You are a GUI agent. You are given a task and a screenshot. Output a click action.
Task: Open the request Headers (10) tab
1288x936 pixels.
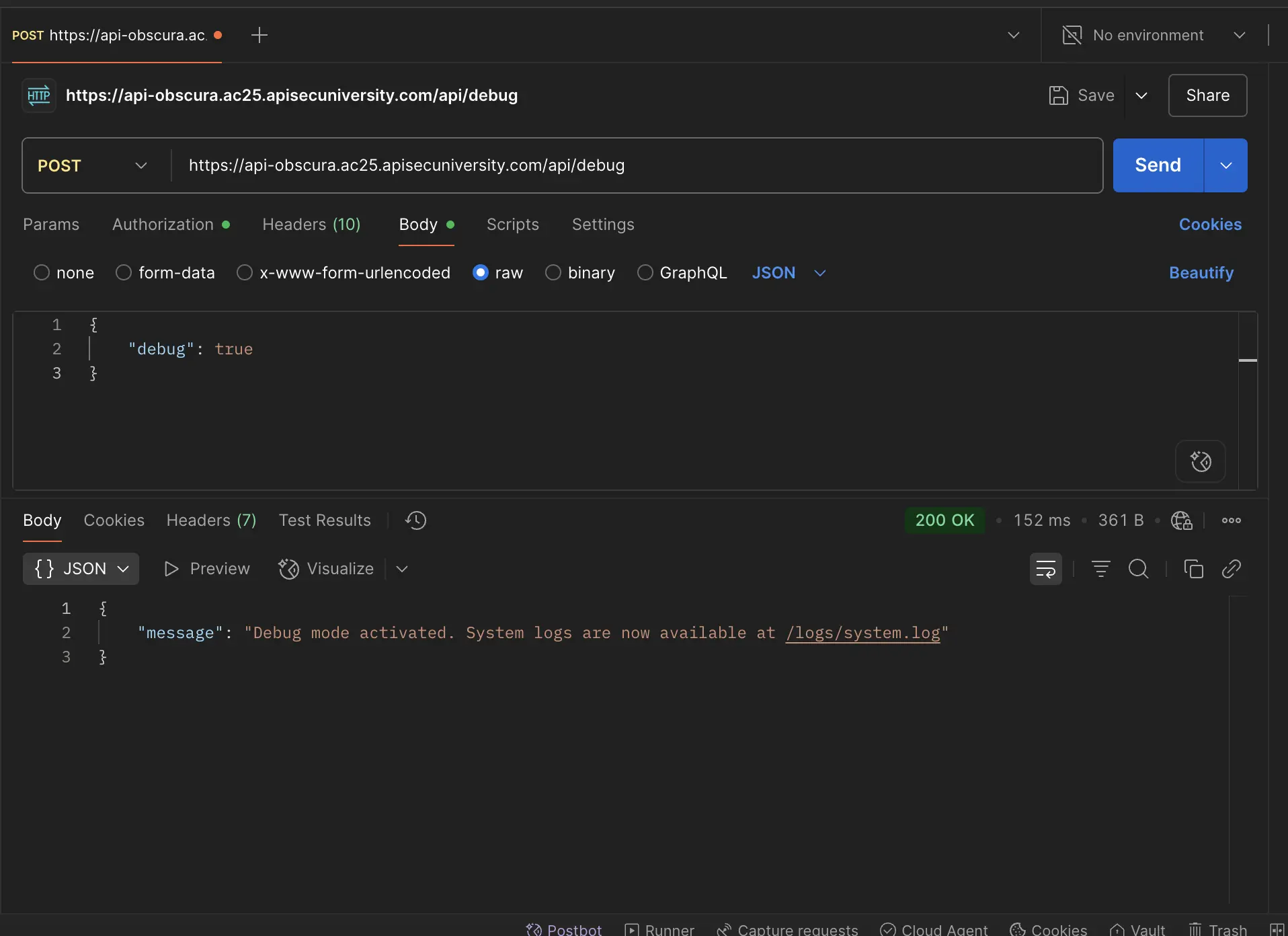[311, 225]
